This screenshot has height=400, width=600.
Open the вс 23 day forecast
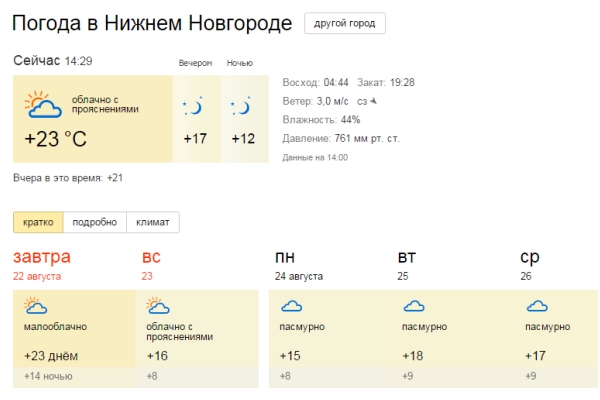pos(151,265)
